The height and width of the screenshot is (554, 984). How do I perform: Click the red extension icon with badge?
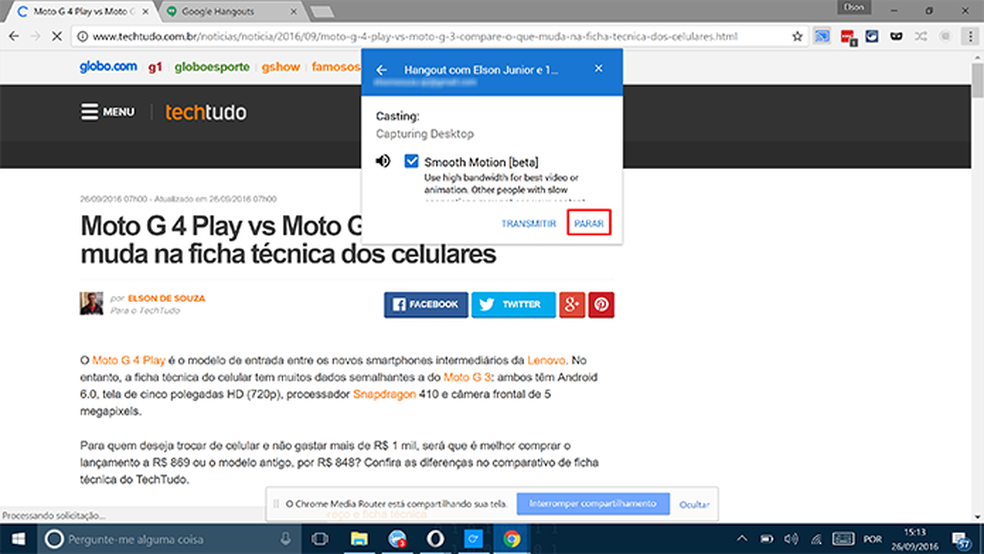point(848,37)
